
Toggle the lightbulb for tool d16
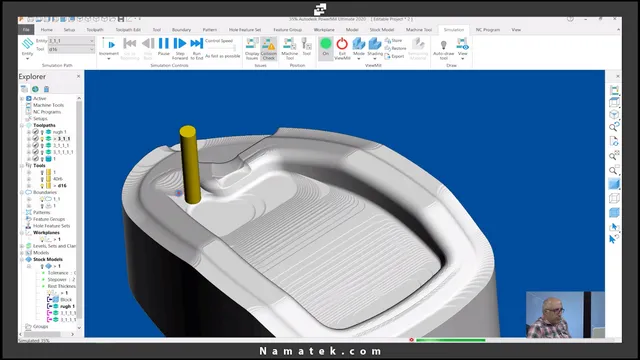[x=42, y=186]
